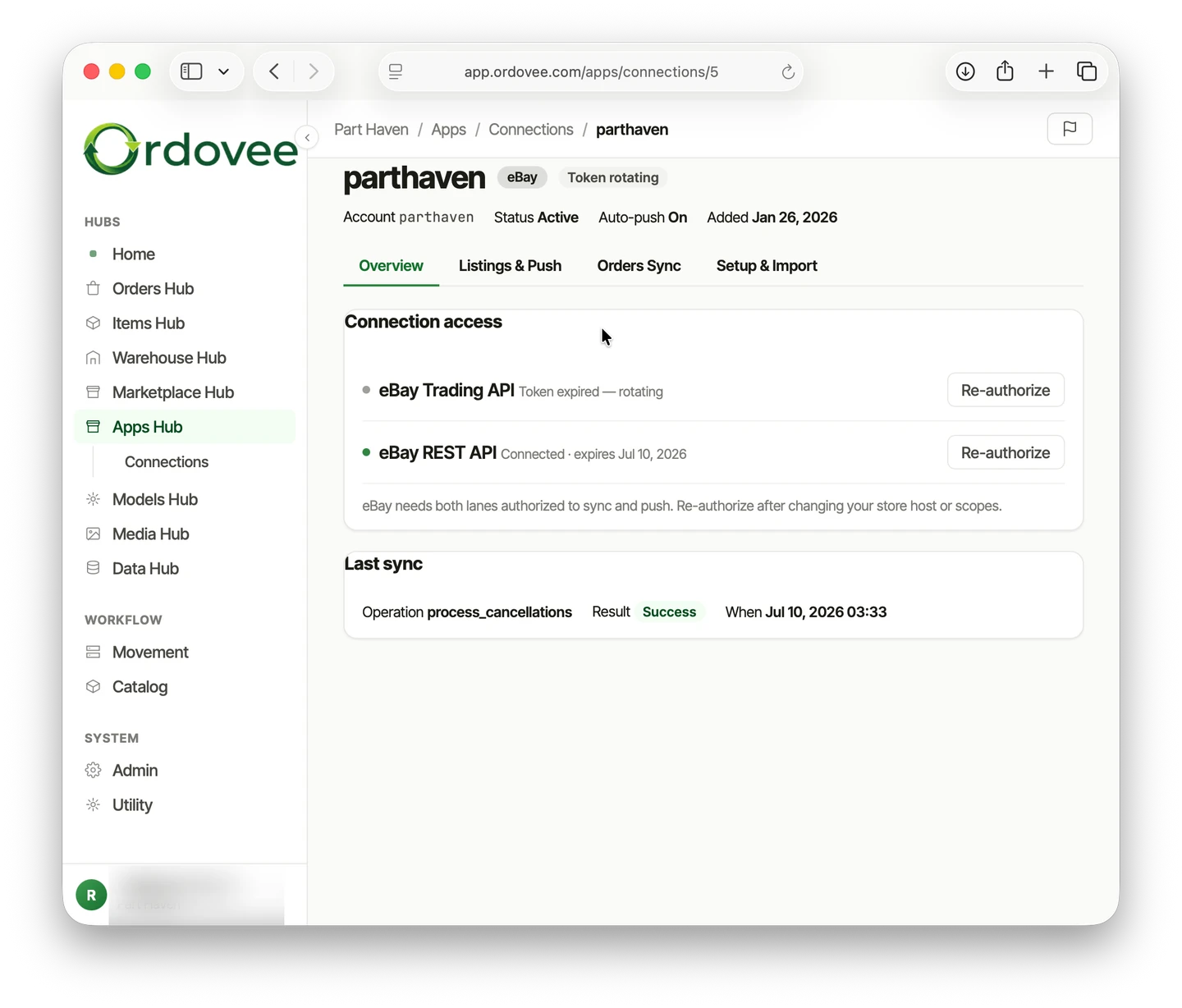Click the Jul 10, 2026 03:33 timestamp
1182x1008 pixels.
826,612
